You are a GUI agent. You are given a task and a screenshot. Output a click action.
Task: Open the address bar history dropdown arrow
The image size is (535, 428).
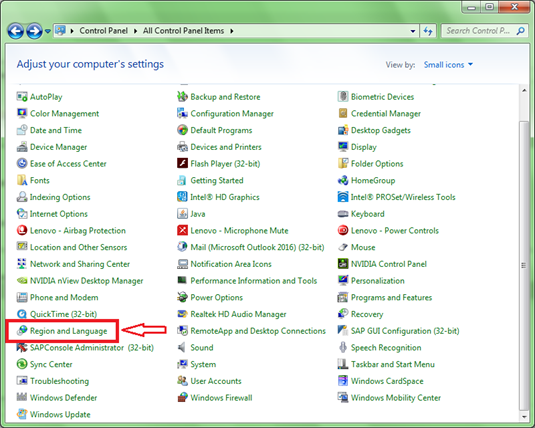pyautogui.click(x=413, y=31)
